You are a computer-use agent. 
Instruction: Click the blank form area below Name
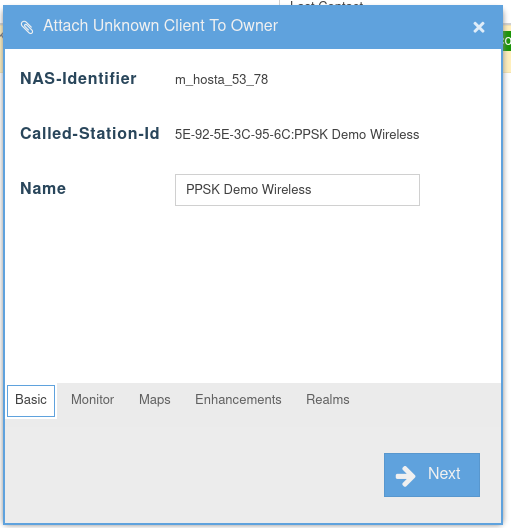point(252,293)
